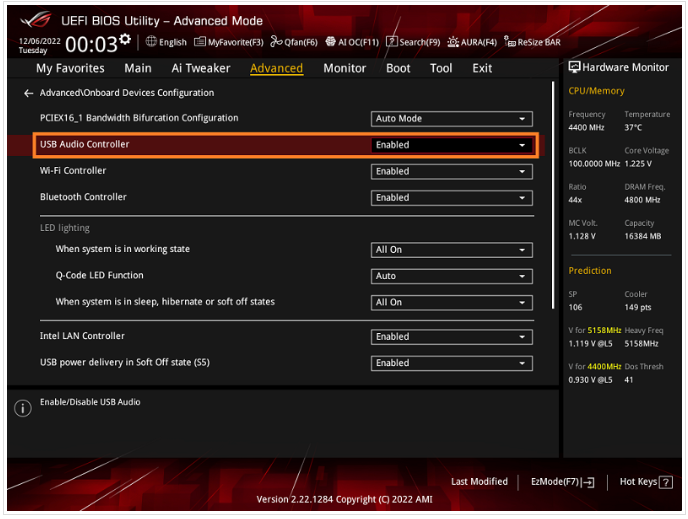Click the date 12/06/2022
688x519 pixels.
tap(39, 41)
